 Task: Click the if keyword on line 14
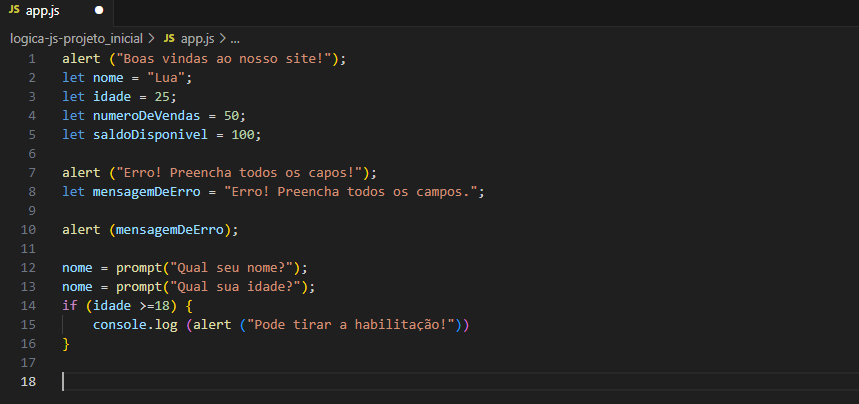(x=70, y=305)
